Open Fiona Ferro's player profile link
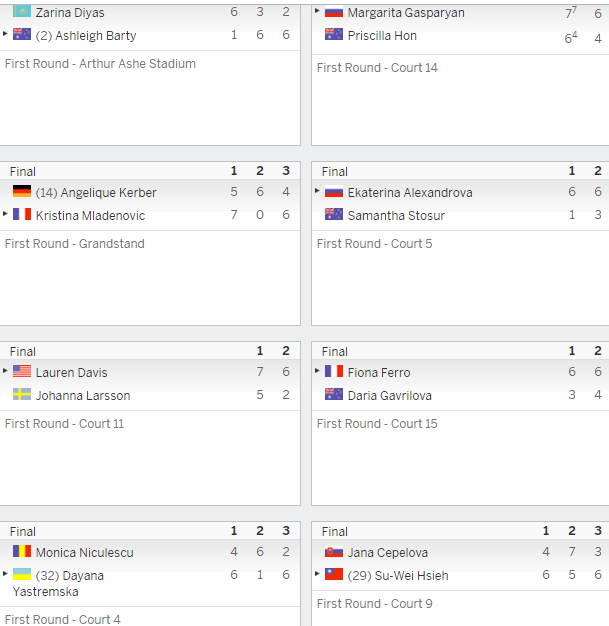The height and width of the screenshot is (626, 609). tap(379, 372)
